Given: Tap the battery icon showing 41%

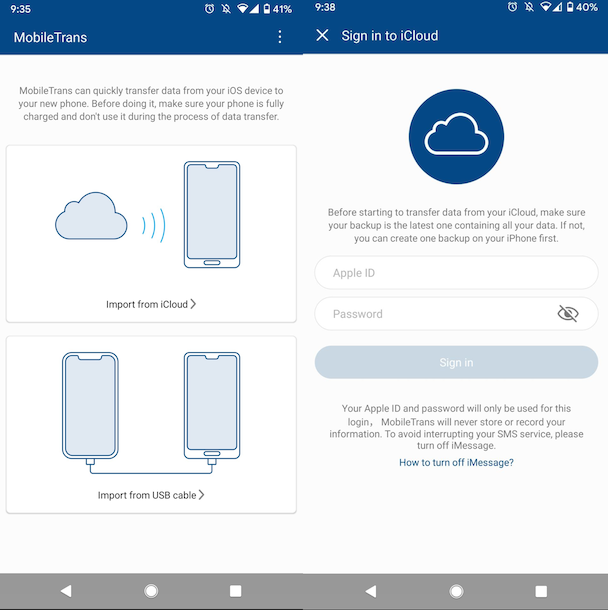Looking at the screenshot, I should click(267, 9).
